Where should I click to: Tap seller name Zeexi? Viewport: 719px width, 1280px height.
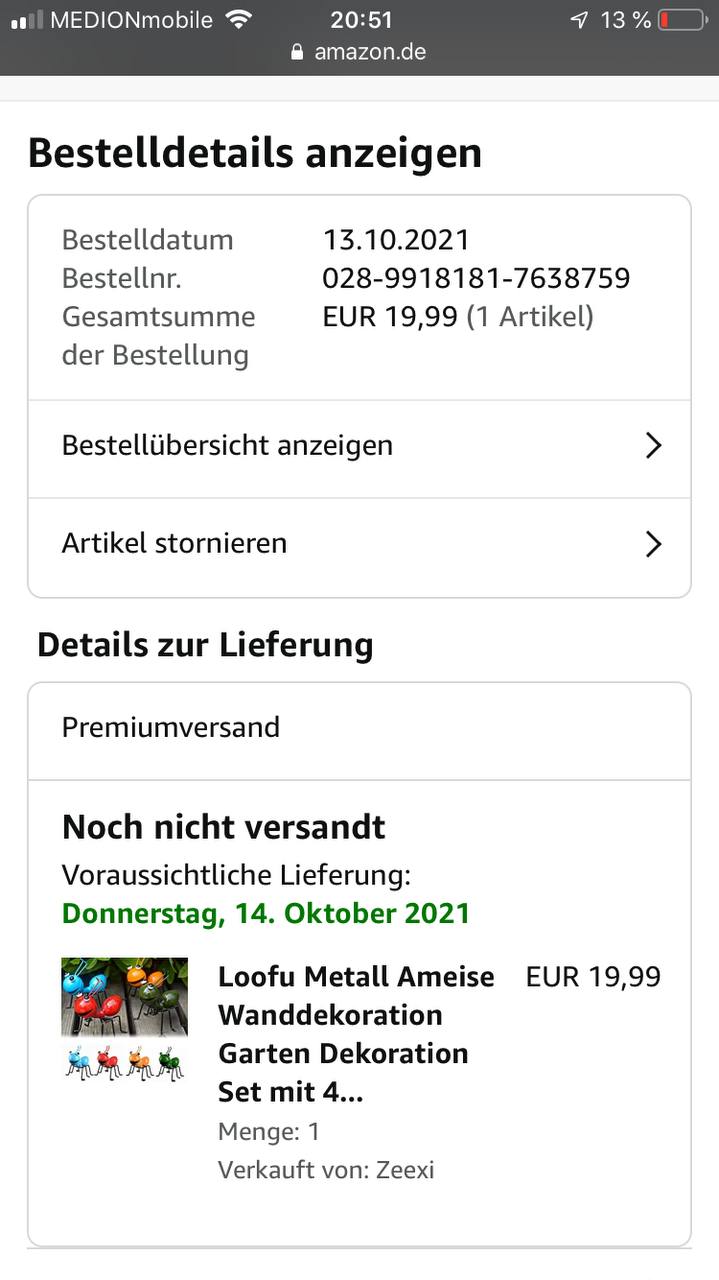(404, 1169)
